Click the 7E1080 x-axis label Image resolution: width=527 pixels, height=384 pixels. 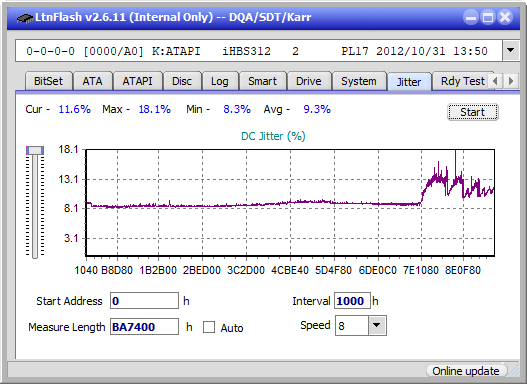tap(421, 270)
